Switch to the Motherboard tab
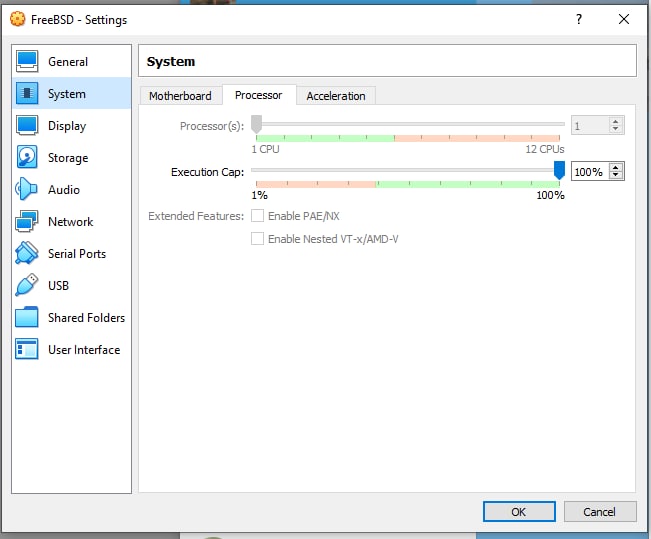 [x=180, y=96]
